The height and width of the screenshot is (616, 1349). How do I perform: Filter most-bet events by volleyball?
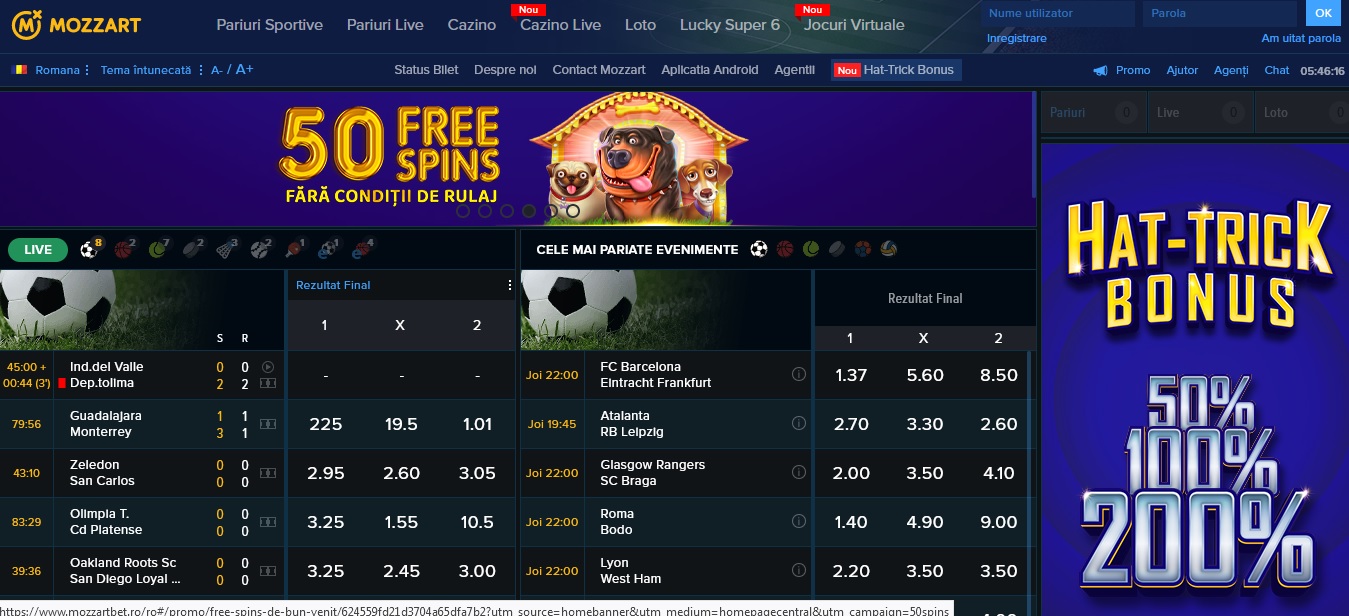[x=889, y=249]
